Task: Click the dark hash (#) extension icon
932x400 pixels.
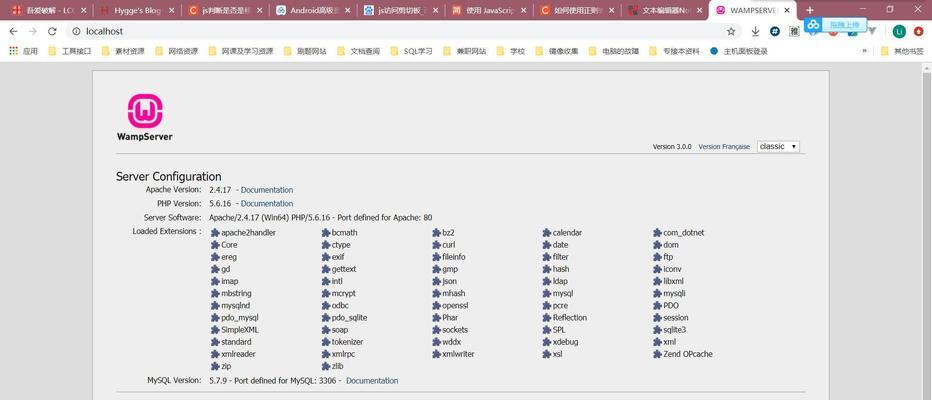Action: 775,32
